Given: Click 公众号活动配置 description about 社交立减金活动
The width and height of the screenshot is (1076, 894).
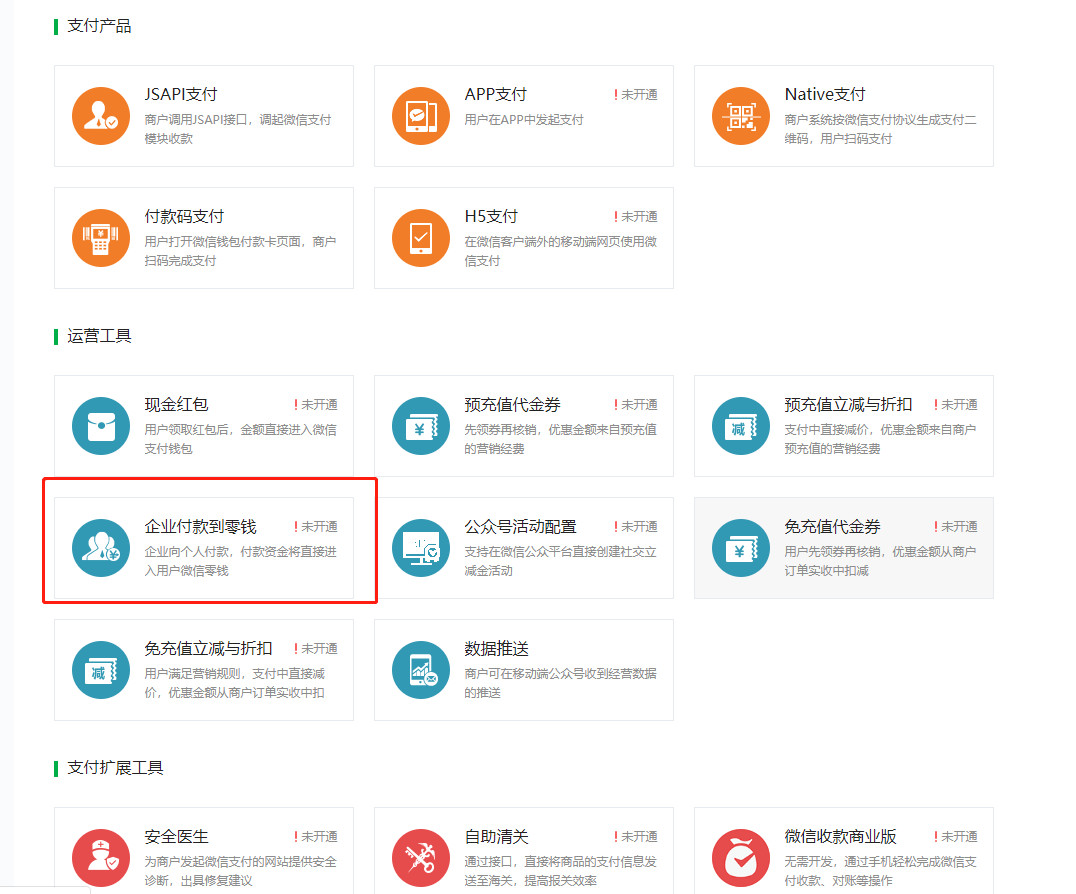Looking at the screenshot, I should (x=561, y=561).
